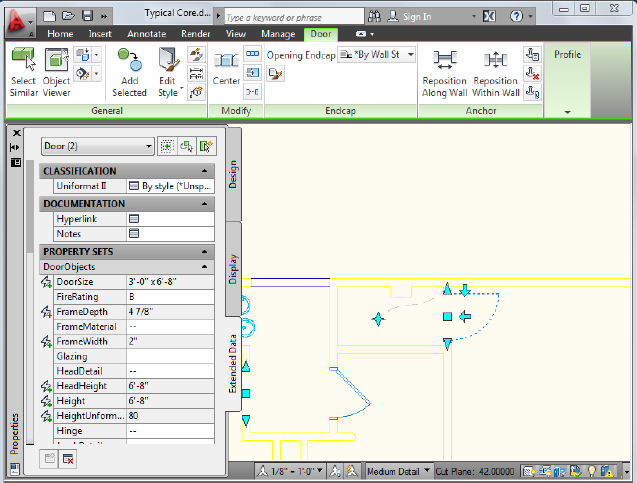Open the Object Viewer tool
Image resolution: width=637 pixels, height=483 pixels.
click(56, 60)
